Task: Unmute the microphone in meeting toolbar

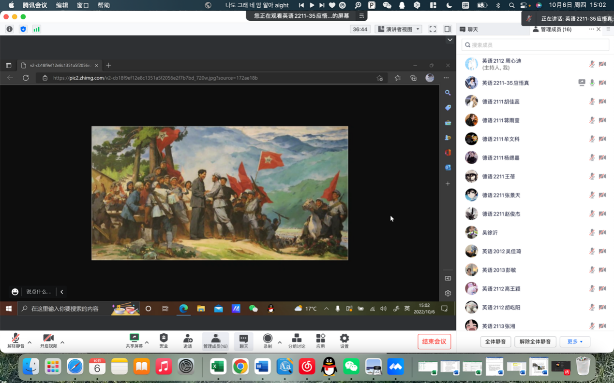Action: pos(16,340)
